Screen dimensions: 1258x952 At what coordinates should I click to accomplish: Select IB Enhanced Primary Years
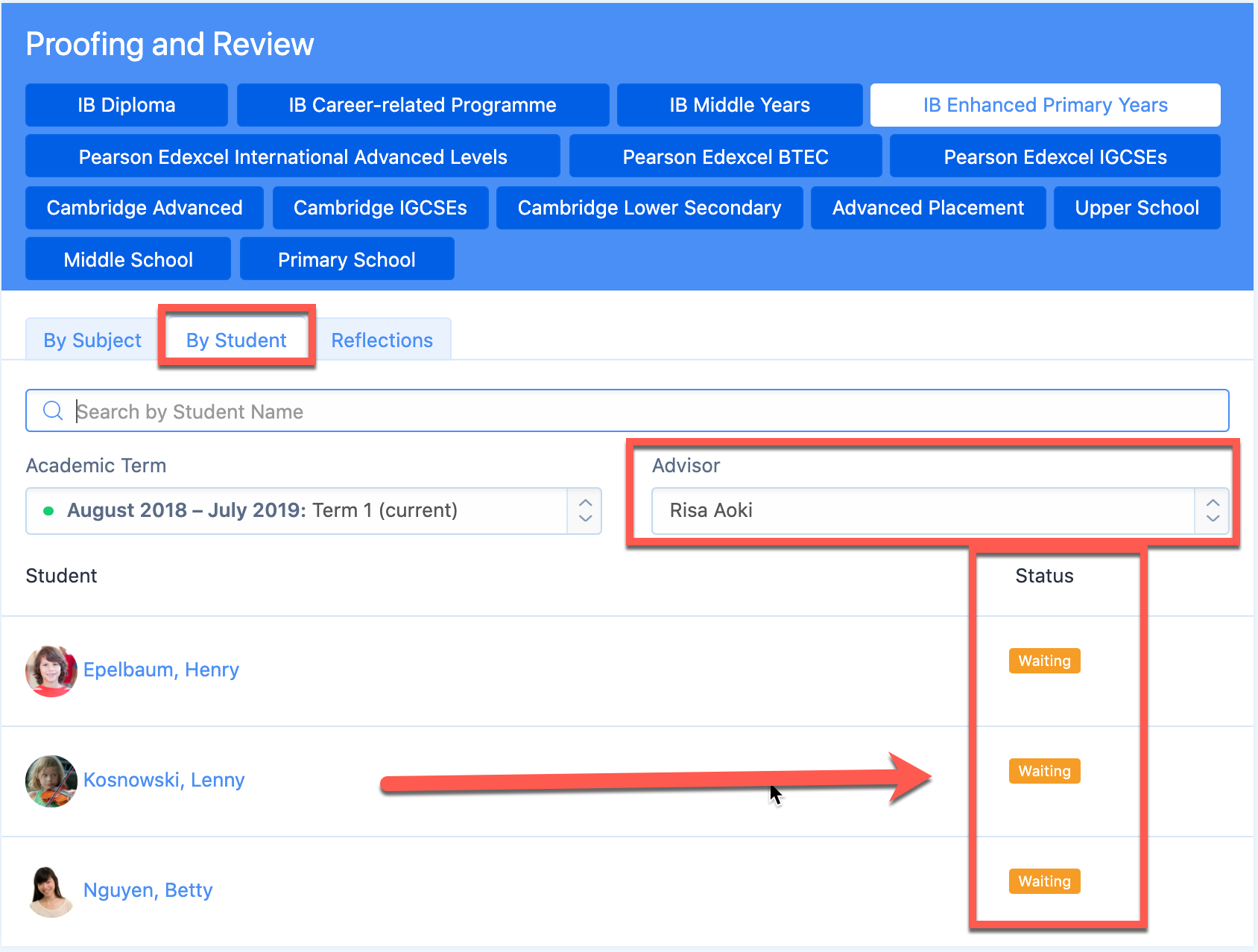click(1045, 105)
